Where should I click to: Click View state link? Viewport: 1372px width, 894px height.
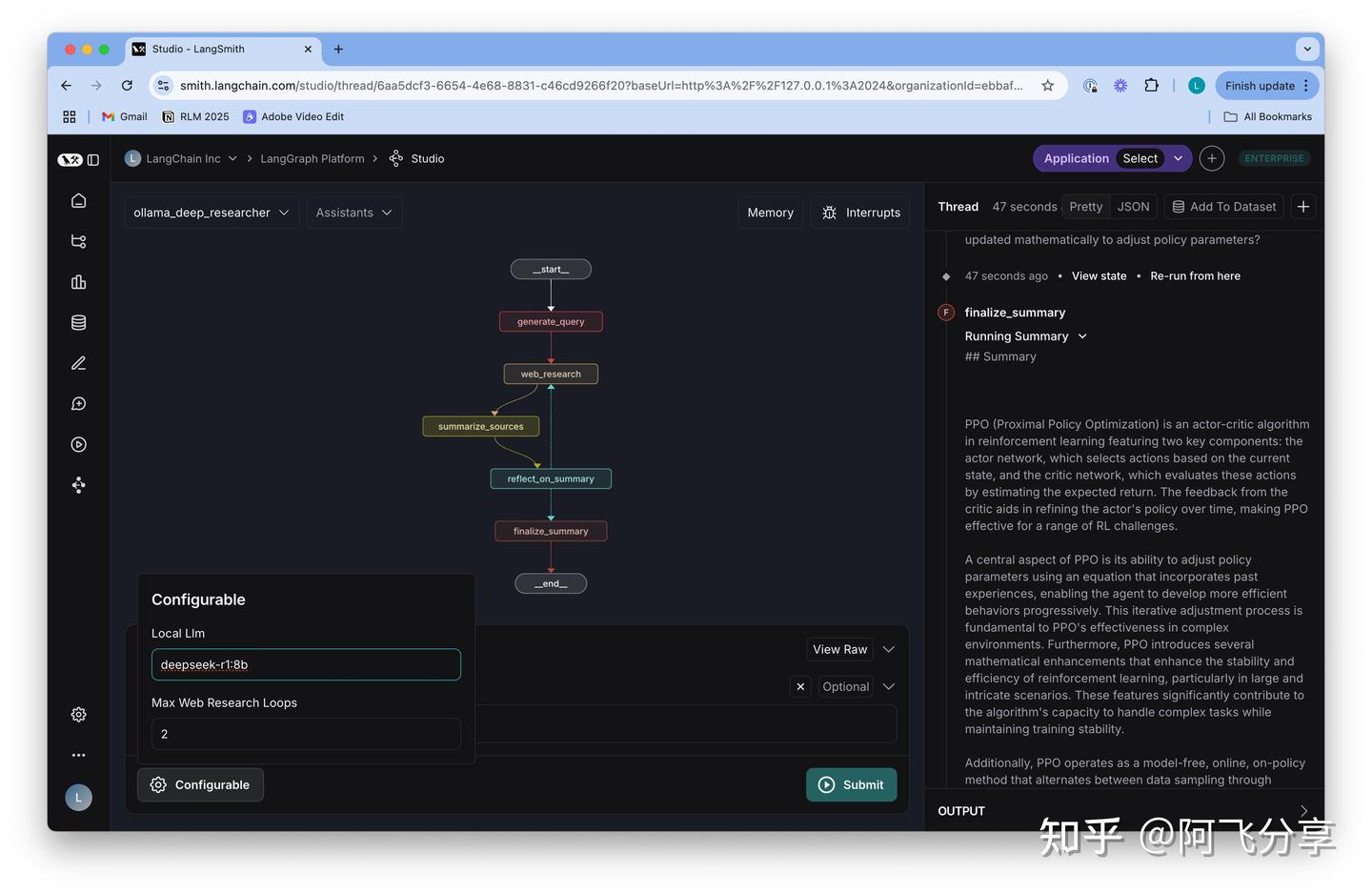coord(1100,276)
